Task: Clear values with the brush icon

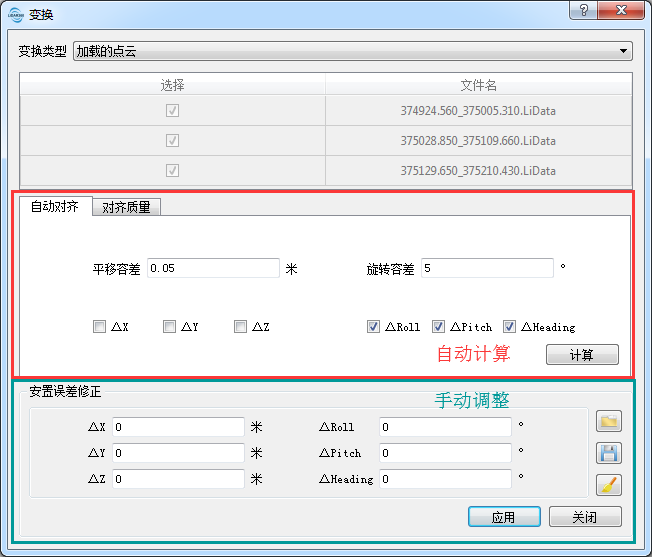Action: [x=609, y=485]
